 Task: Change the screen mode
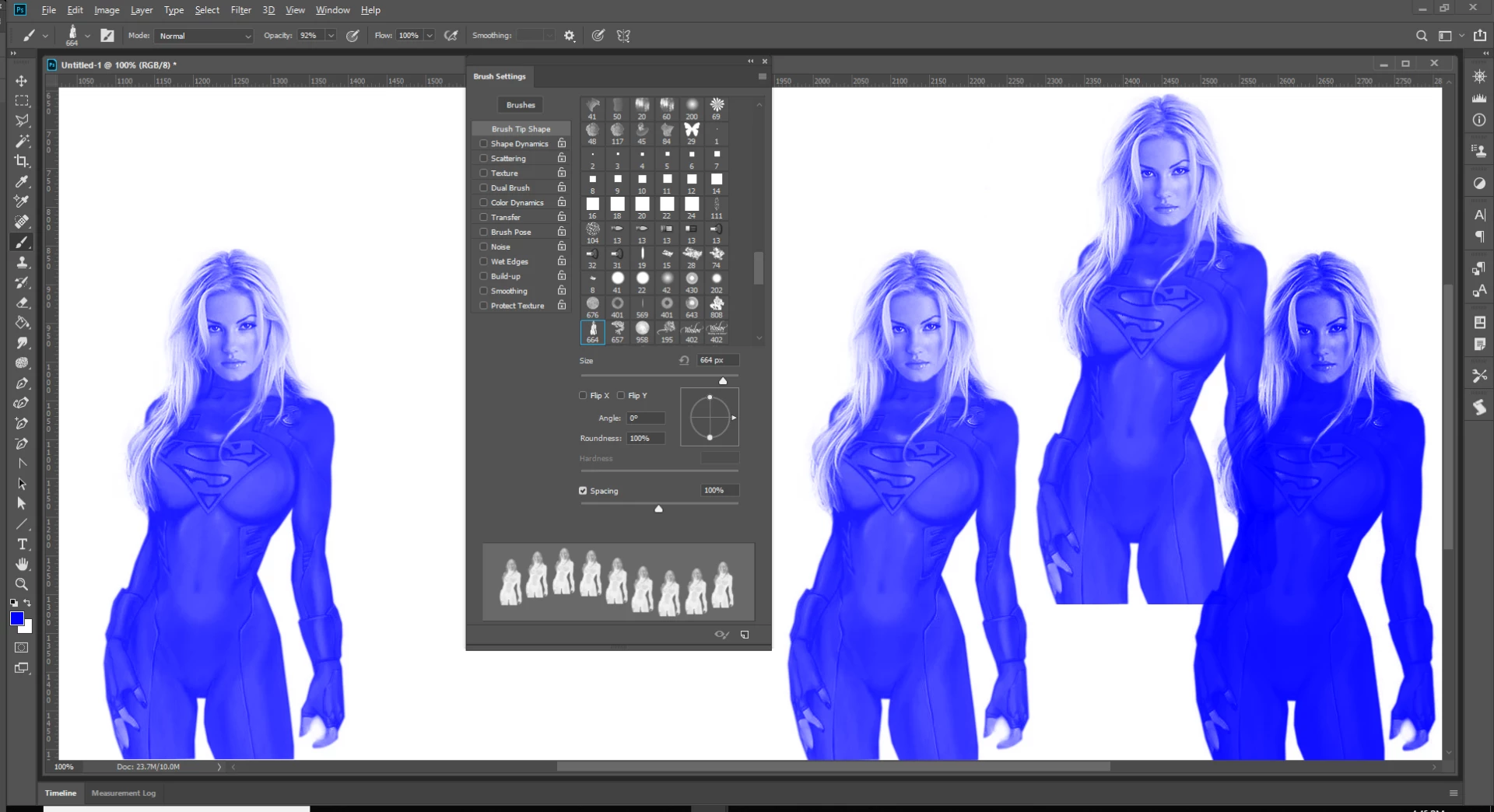(22, 668)
